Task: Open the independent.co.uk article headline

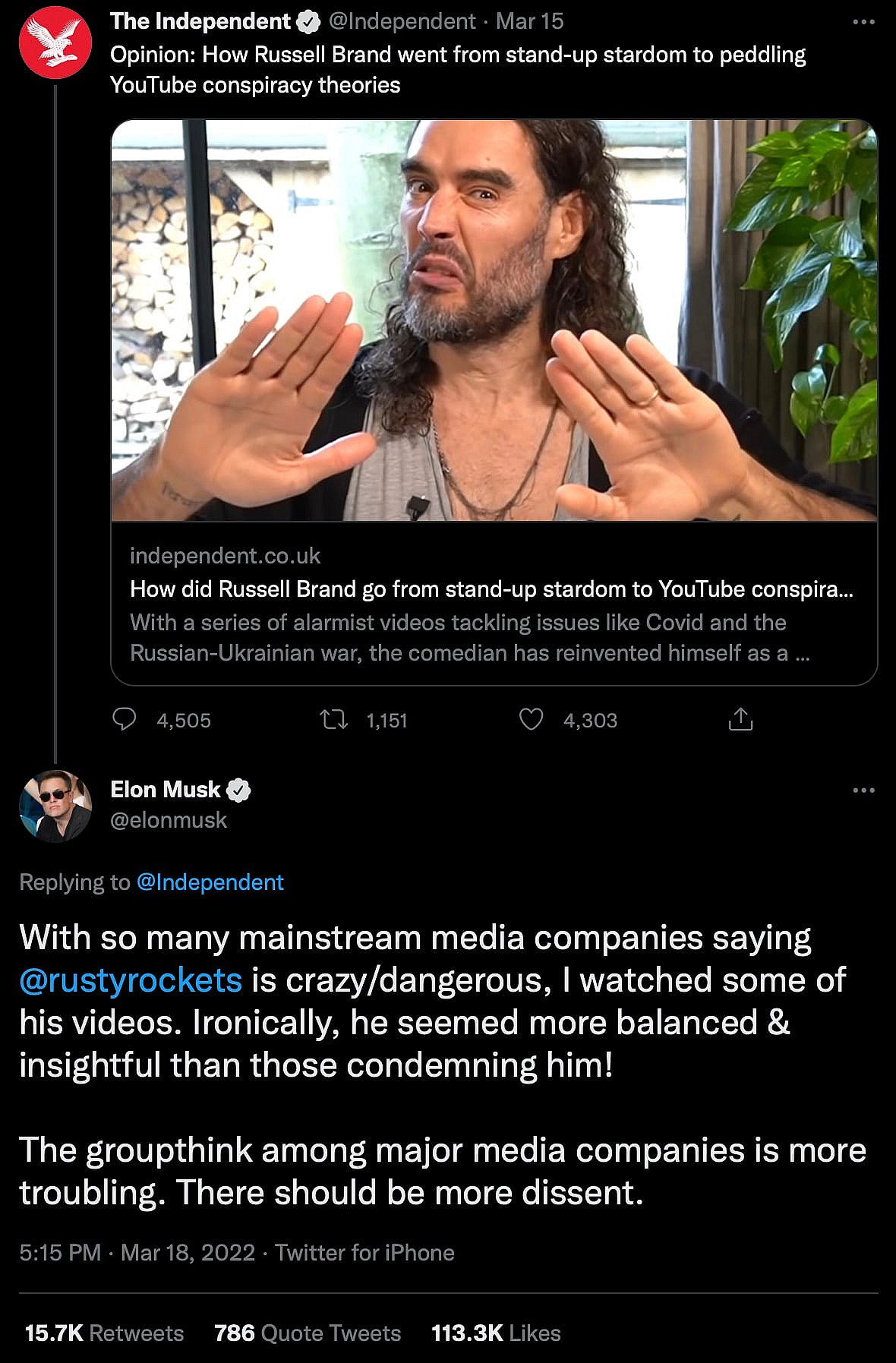Action: [x=491, y=589]
